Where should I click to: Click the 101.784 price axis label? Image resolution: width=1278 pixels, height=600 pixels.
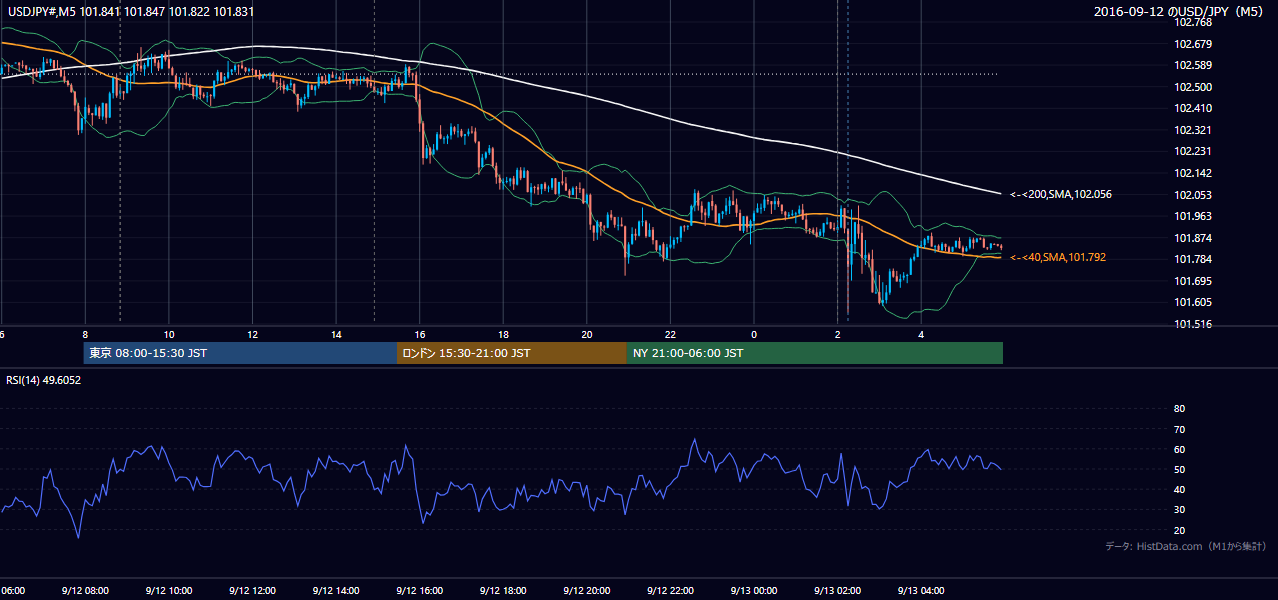pos(1193,259)
